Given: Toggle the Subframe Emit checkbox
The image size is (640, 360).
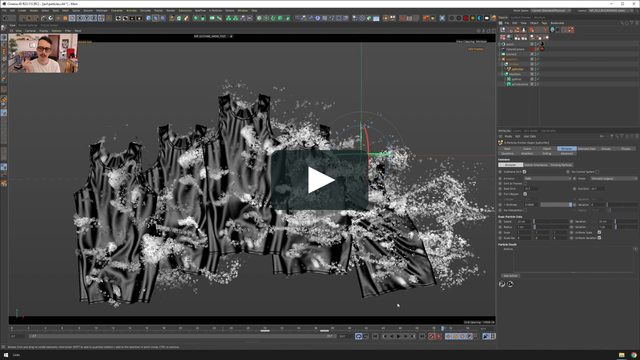Looking at the screenshot, I should [524, 172].
